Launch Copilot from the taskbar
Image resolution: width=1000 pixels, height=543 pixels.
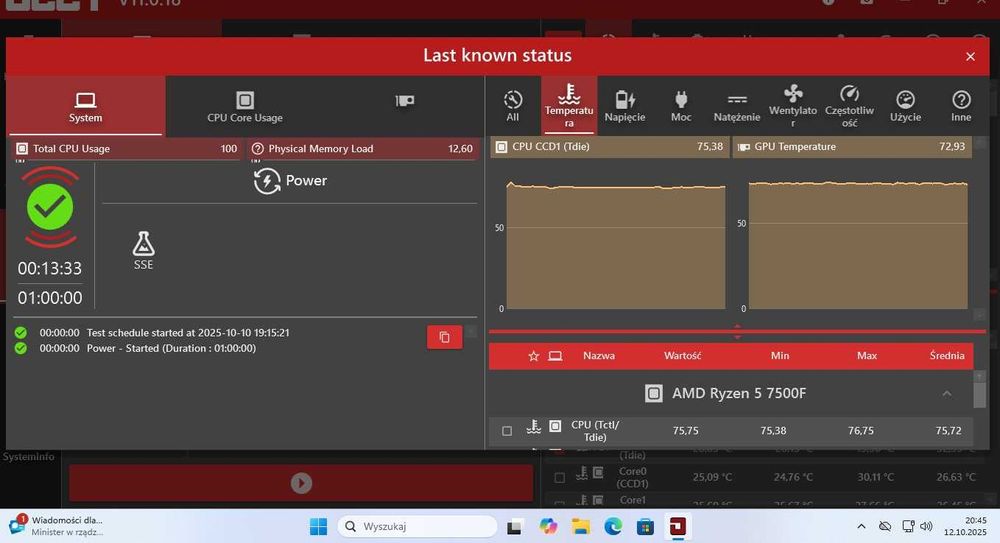548,526
